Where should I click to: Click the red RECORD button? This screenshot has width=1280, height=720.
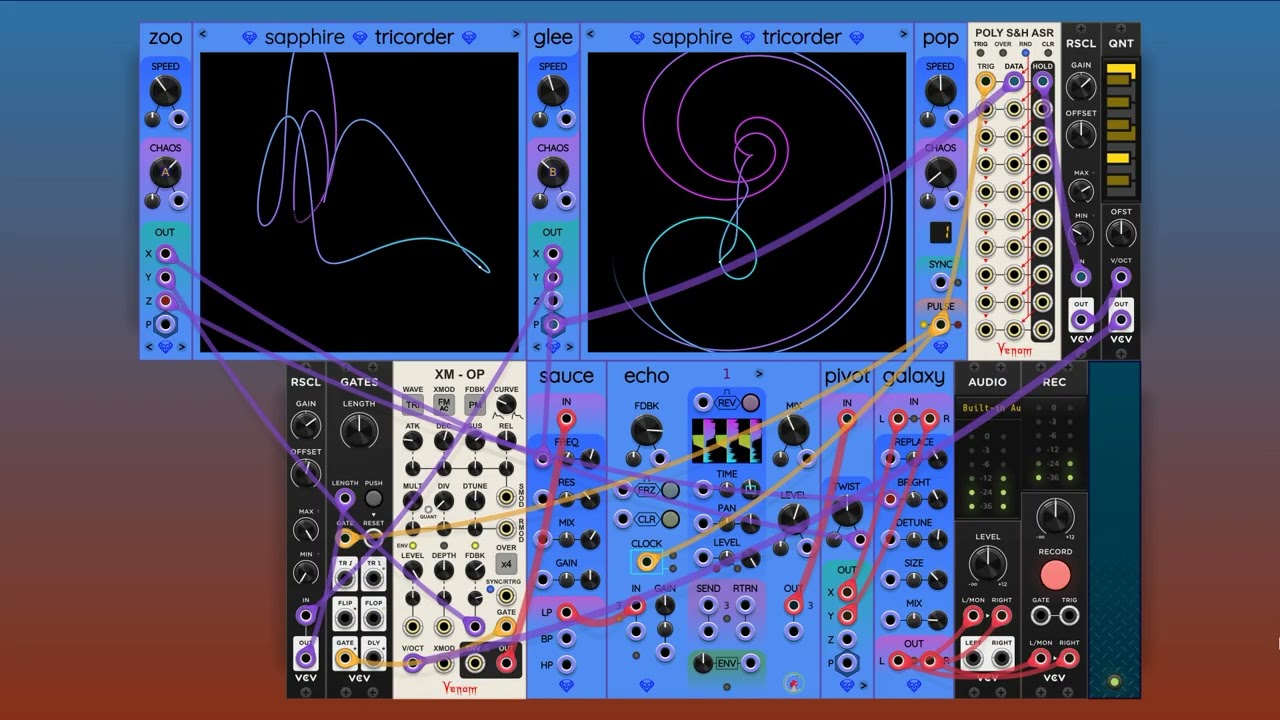tap(1055, 576)
